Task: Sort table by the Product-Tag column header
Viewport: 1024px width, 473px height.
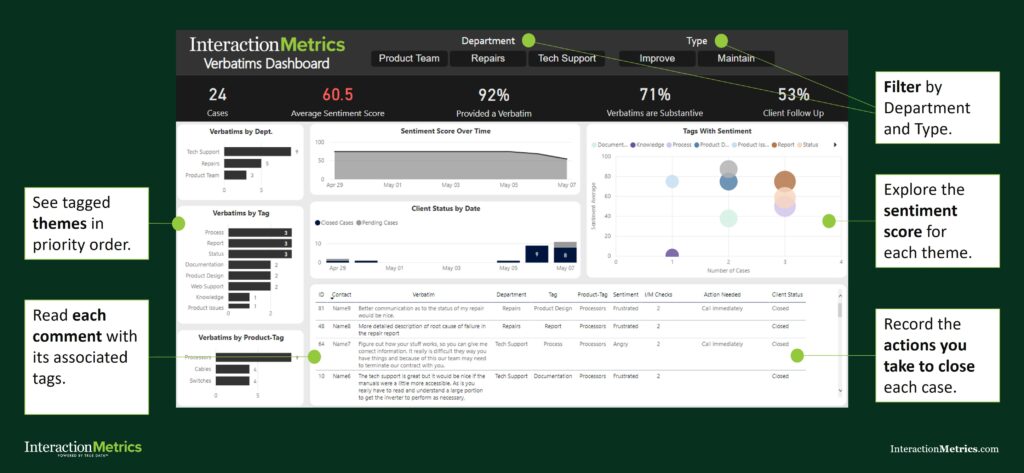Action: [x=592, y=295]
